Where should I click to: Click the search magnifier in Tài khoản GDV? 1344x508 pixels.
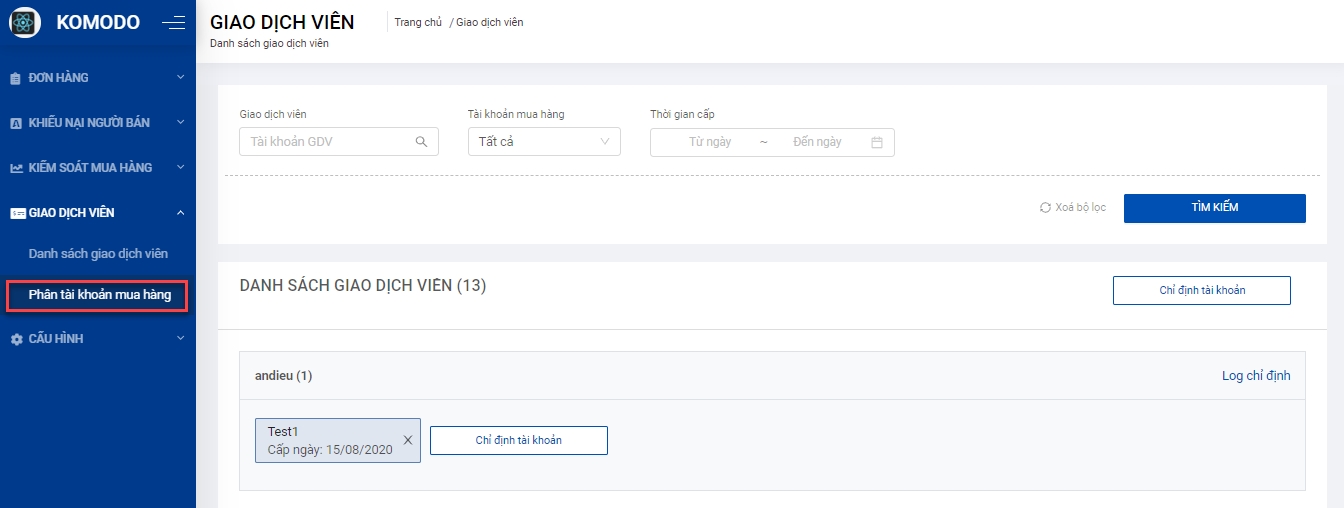[421, 142]
